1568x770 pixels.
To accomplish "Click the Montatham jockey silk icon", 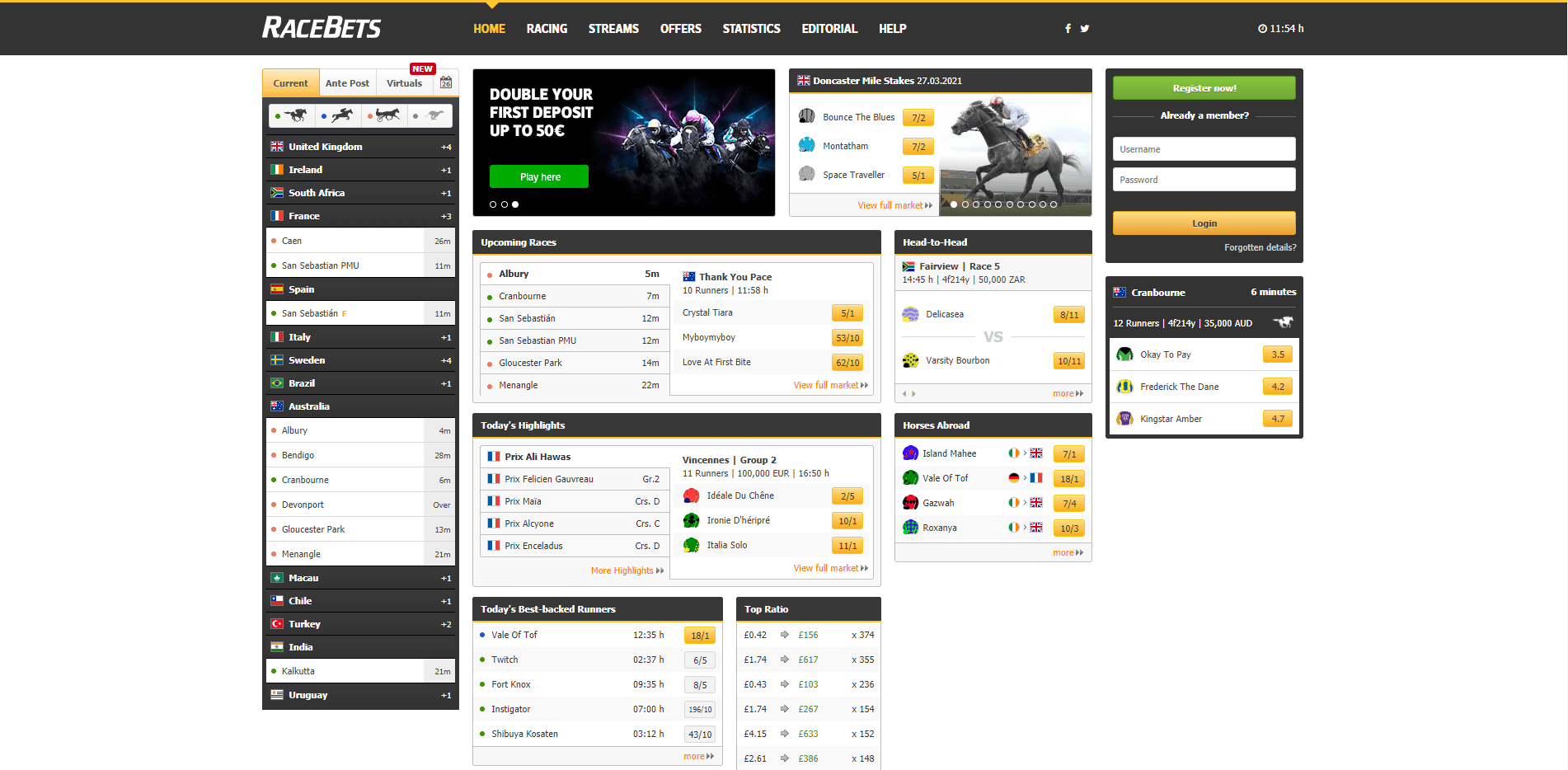I will (x=806, y=145).
